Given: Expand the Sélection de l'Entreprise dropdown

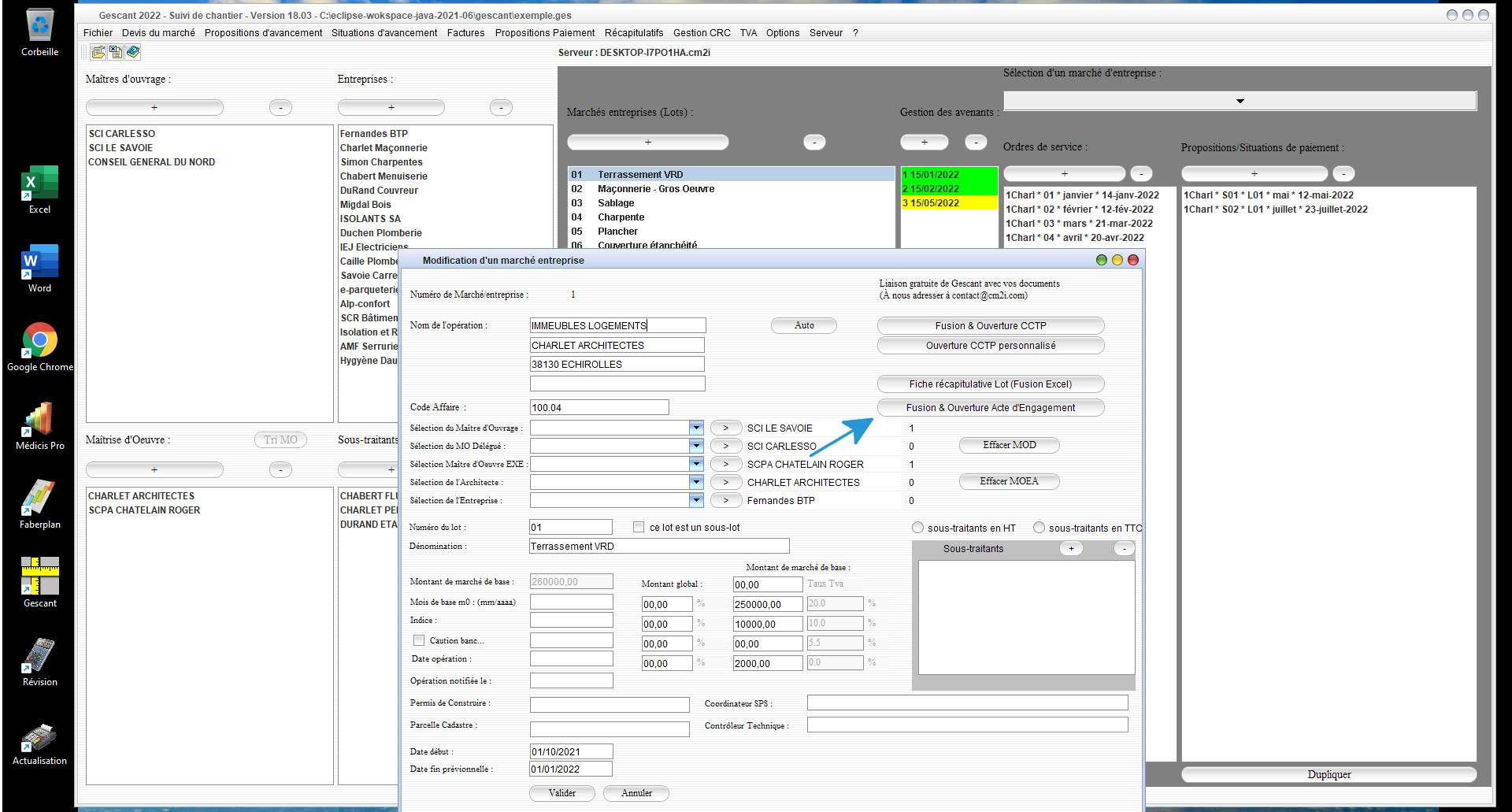Looking at the screenshot, I should [x=696, y=500].
